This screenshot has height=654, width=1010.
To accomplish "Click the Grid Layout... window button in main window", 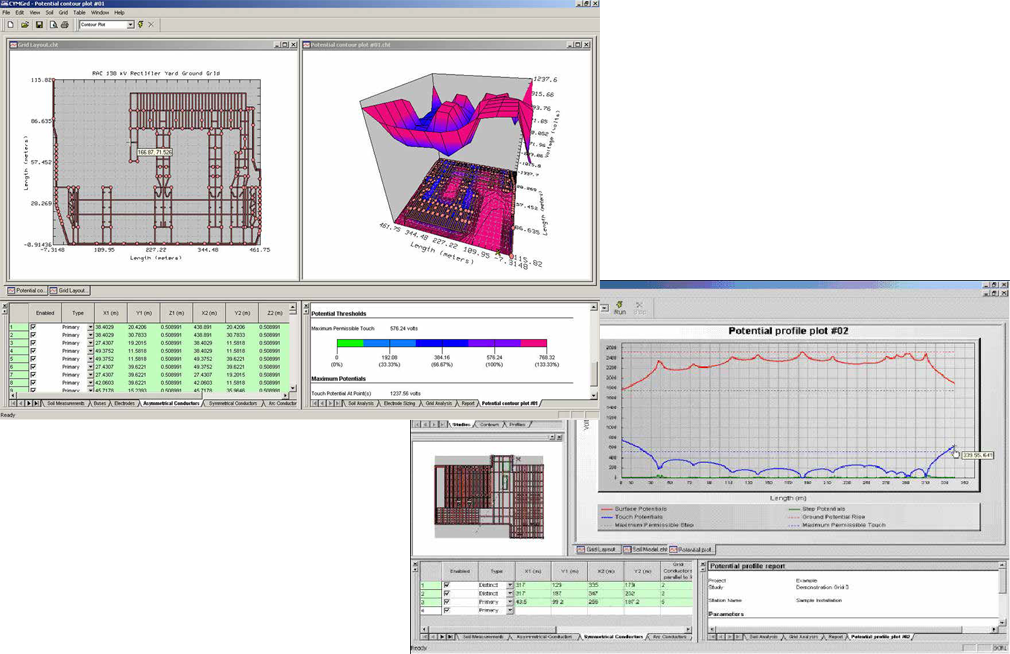I will (70, 291).
